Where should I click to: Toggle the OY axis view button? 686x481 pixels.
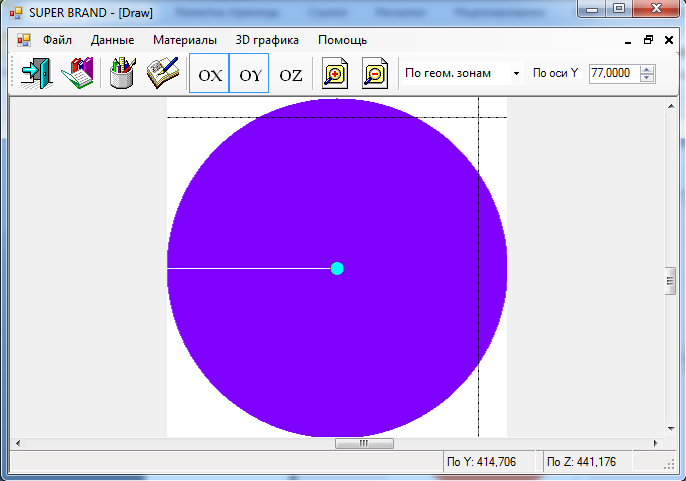(249, 73)
